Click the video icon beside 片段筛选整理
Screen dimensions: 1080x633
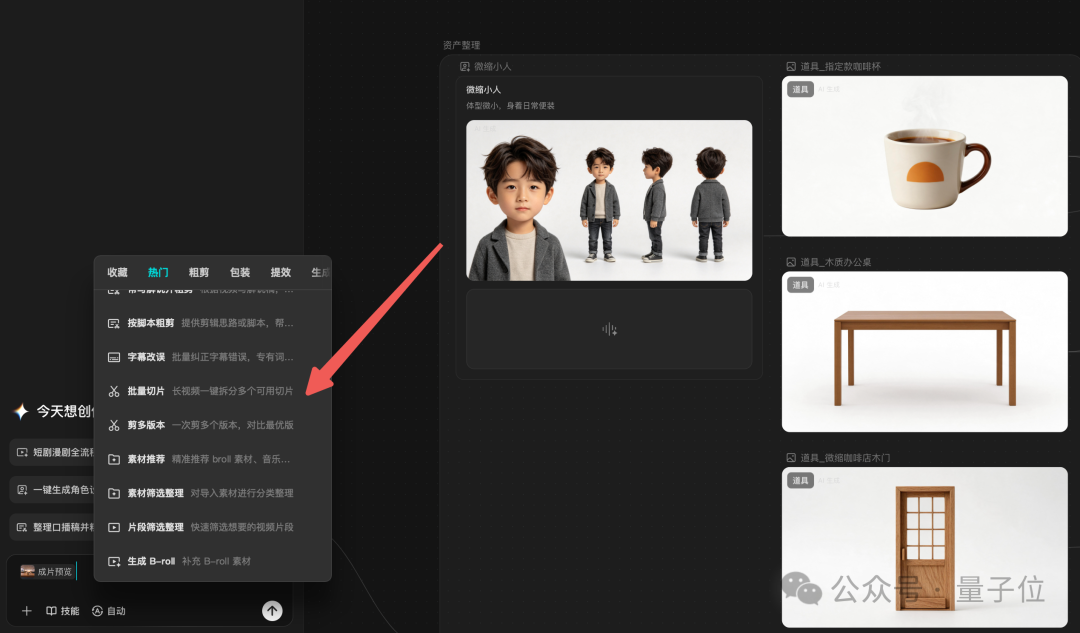(114, 527)
